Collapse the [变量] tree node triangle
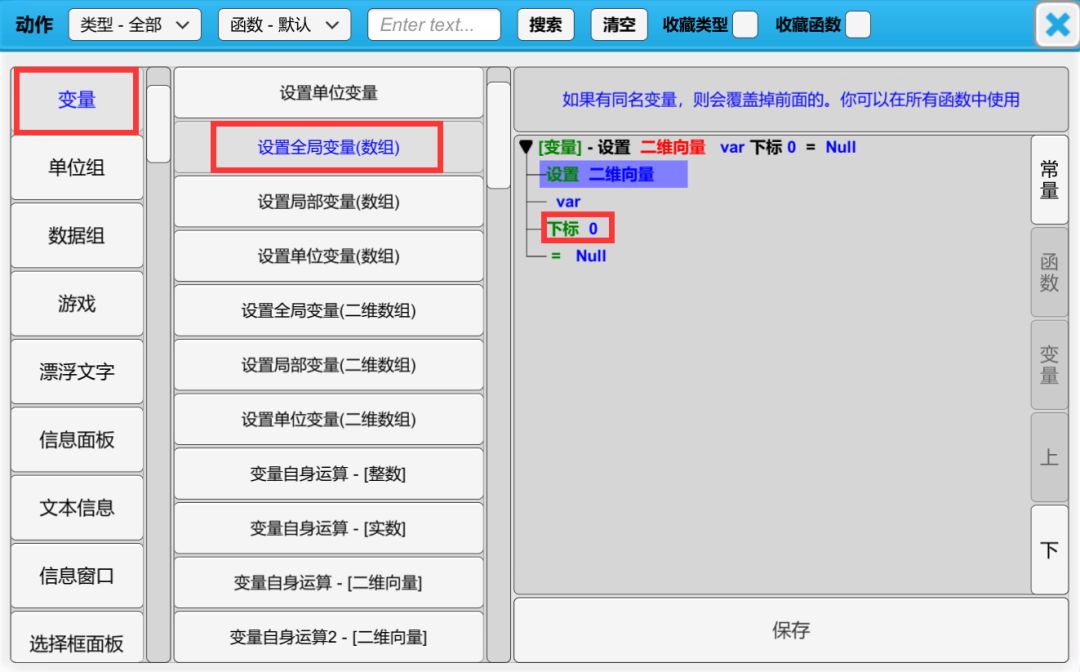This screenshot has width=1080, height=672. tap(526, 147)
